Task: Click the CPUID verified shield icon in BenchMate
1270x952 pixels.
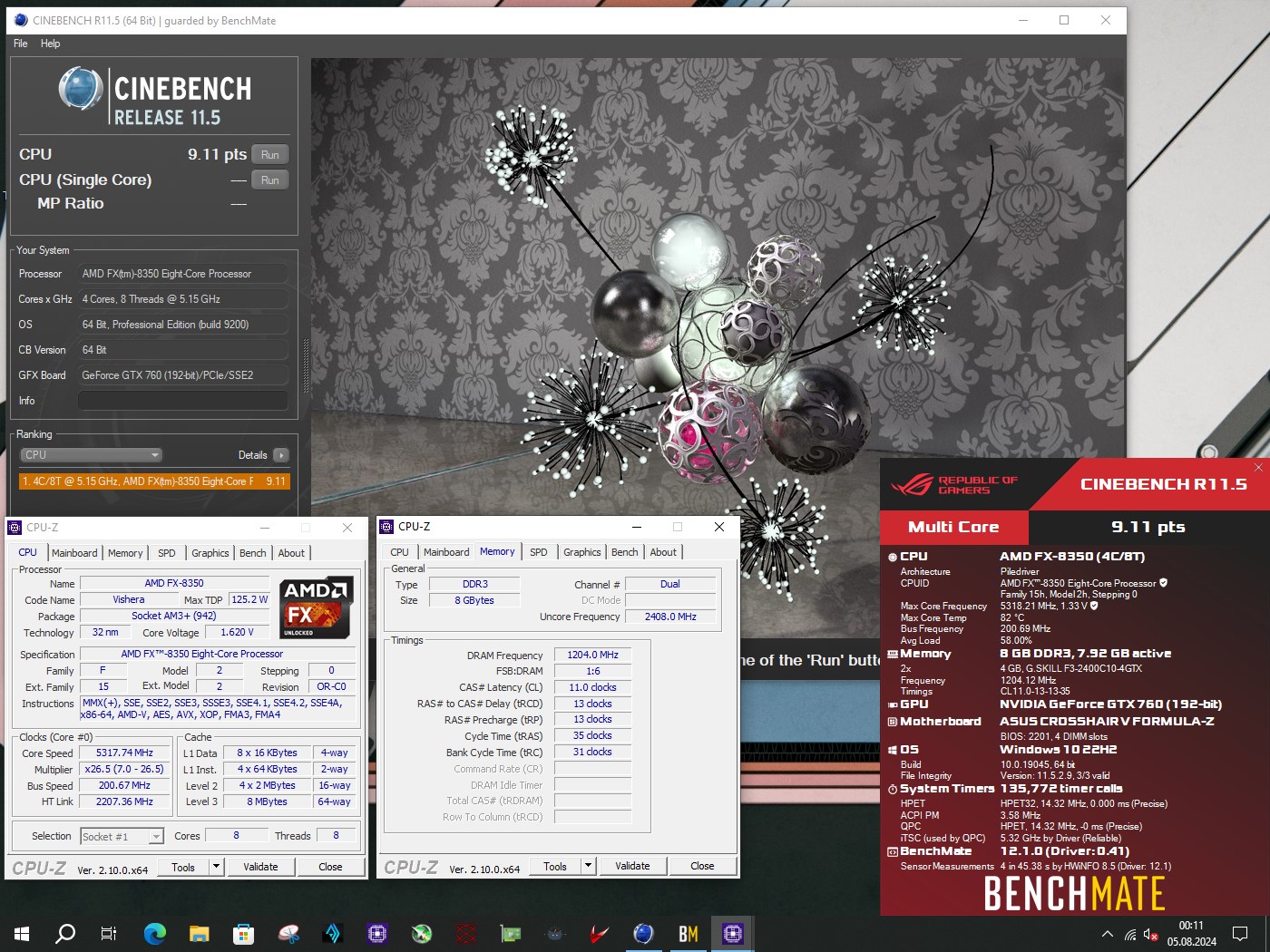Action: point(1164,583)
